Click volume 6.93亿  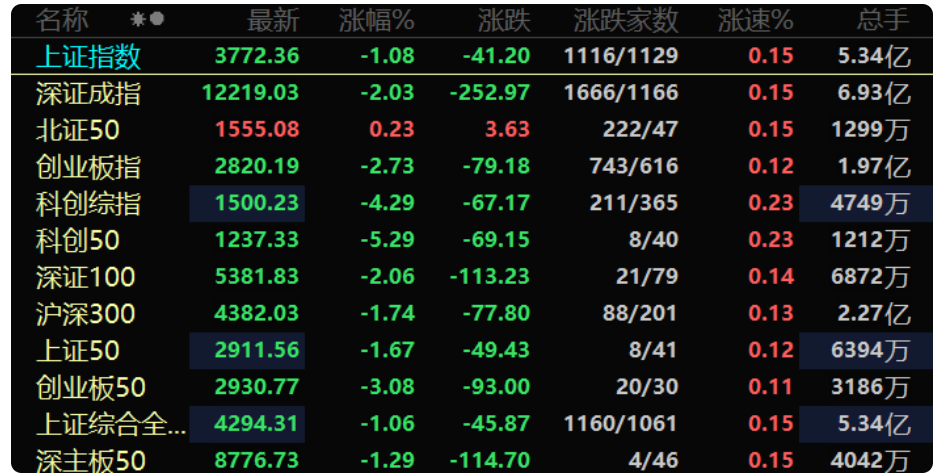[874, 93]
